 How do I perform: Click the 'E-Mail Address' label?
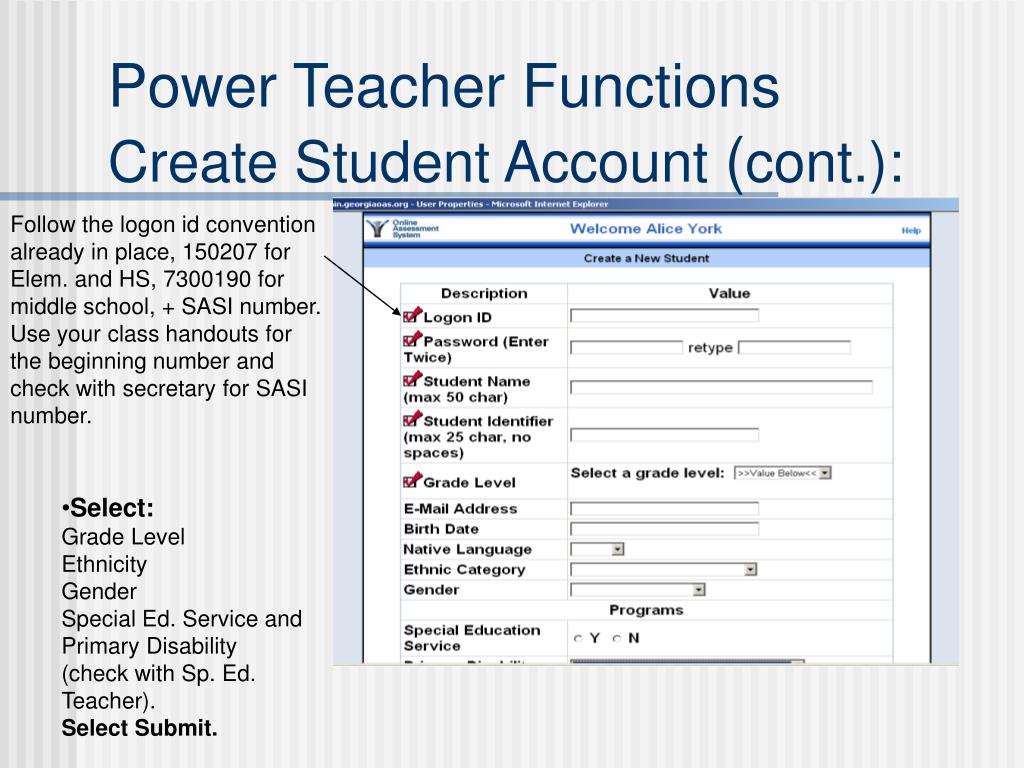460,509
